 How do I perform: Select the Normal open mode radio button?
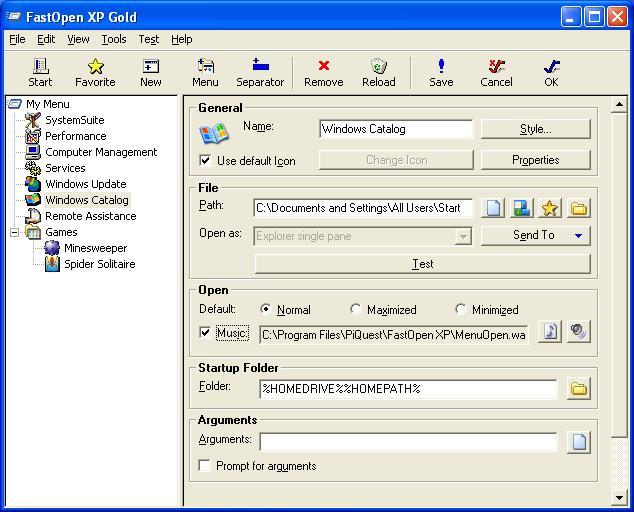[x=266, y=309]
